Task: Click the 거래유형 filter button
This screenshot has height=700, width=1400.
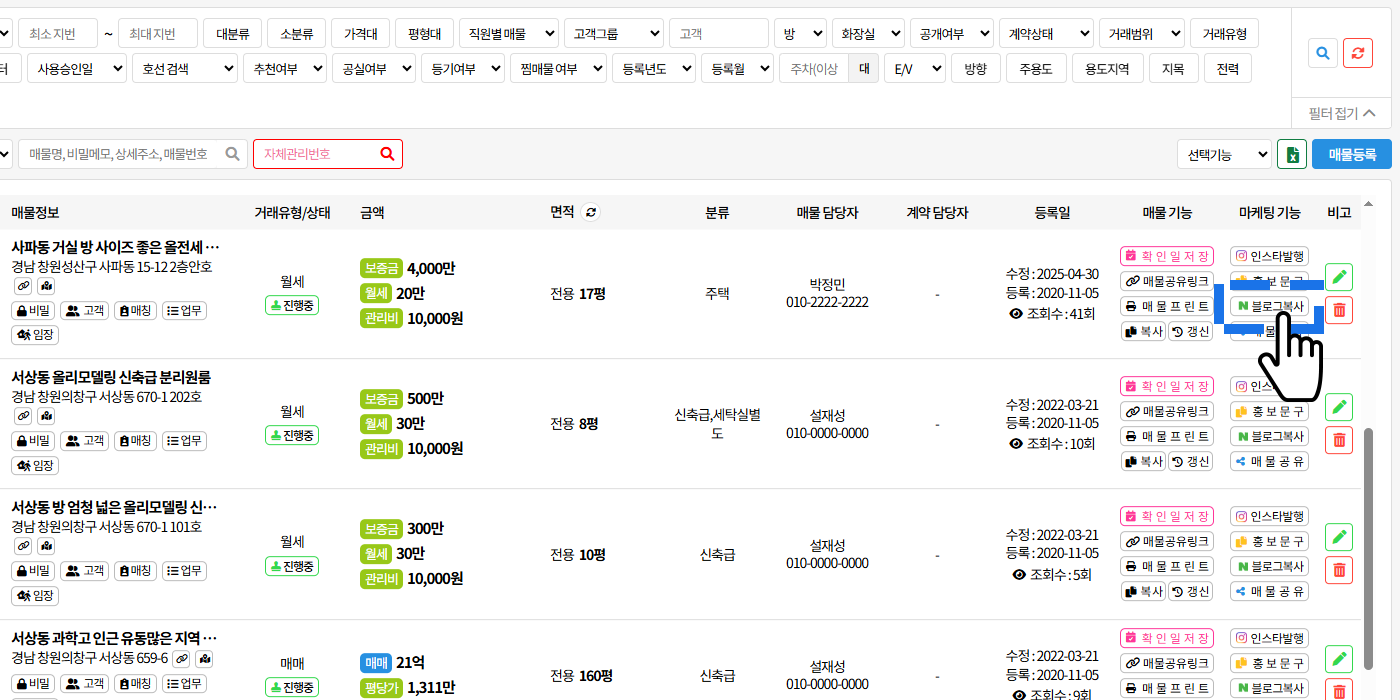Action: [1224, 33]
